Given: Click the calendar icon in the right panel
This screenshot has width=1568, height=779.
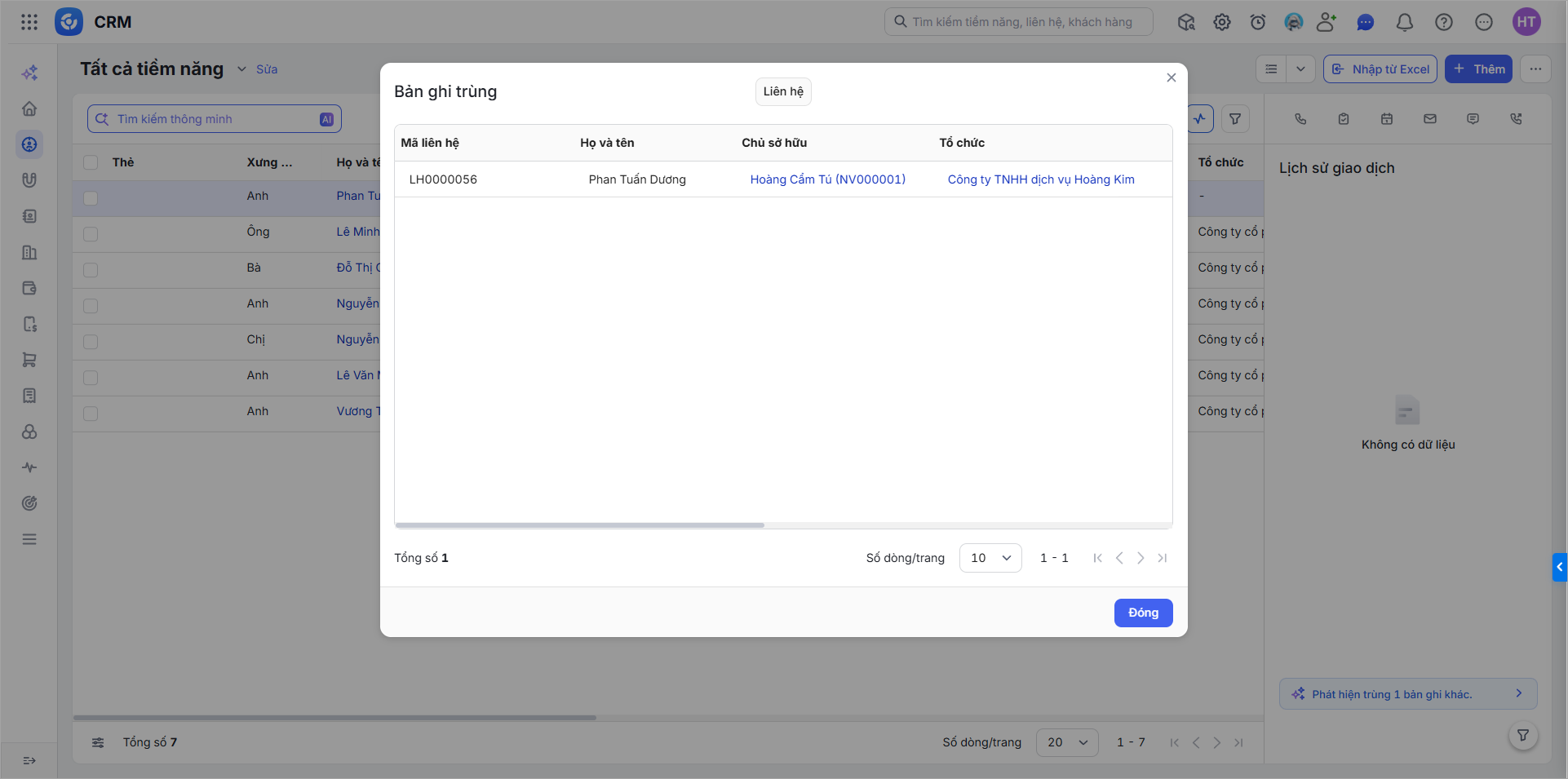Looking at the screenshot, I should pos(1387,119).
